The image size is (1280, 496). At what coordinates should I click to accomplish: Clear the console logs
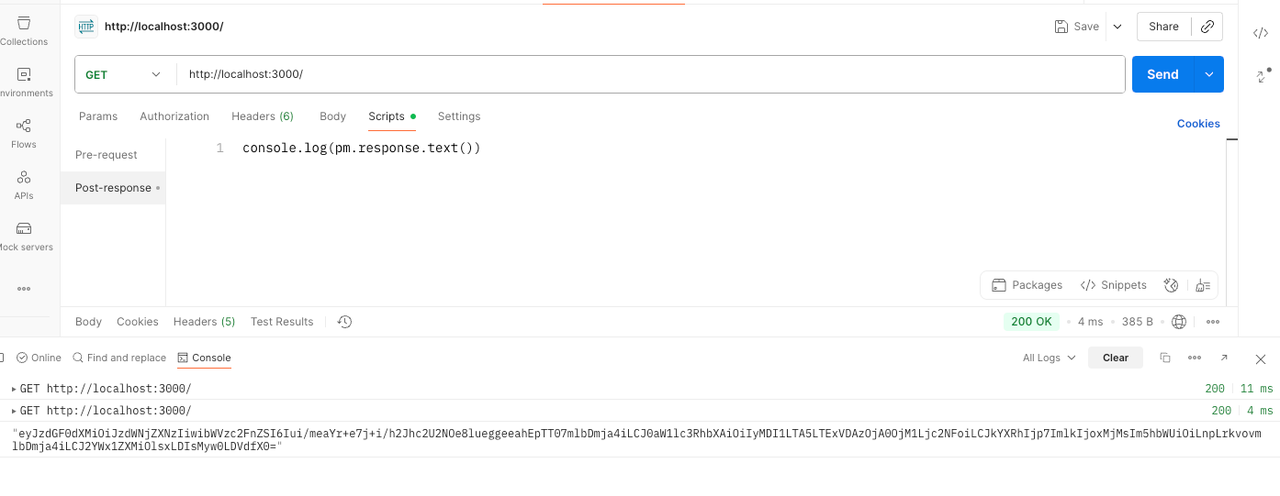1115,358
